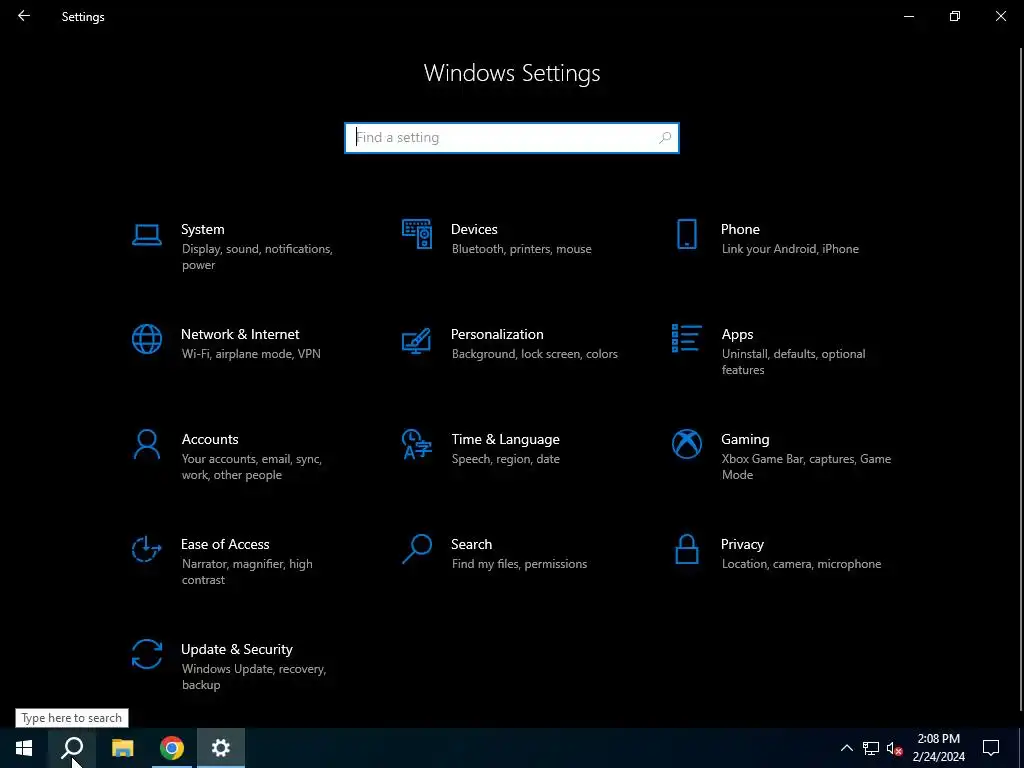Select the Settings gear in taskbar
This screenshot has width=1024, height=768.
pos(221,748)
